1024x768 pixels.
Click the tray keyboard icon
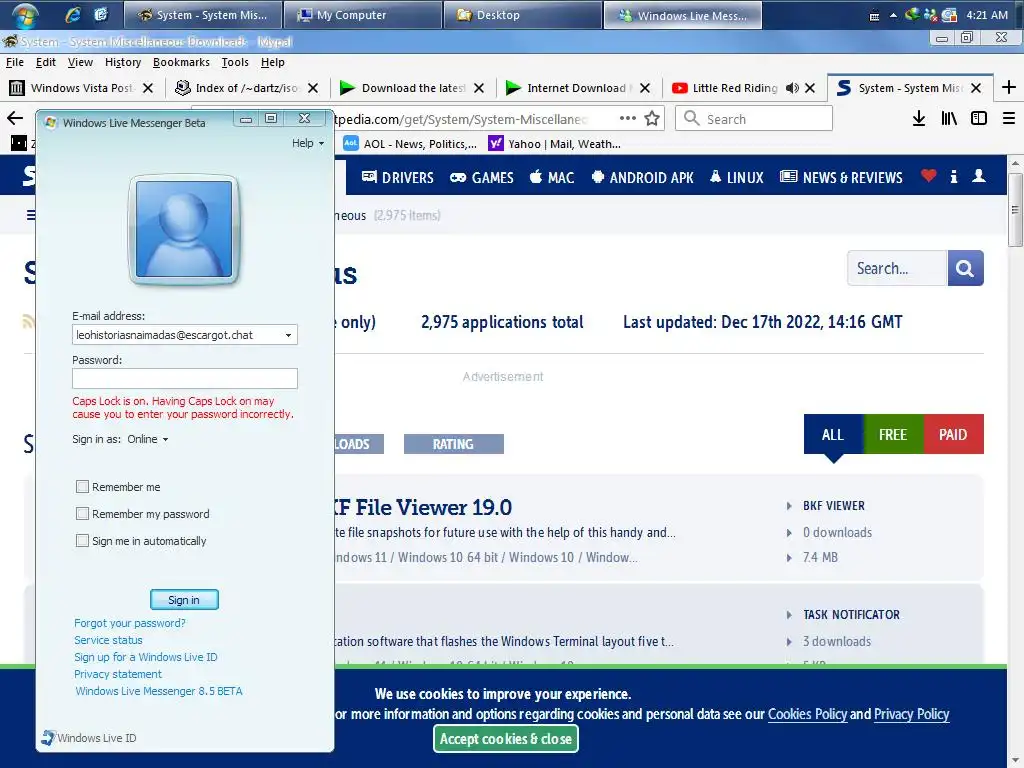point(874,16)
